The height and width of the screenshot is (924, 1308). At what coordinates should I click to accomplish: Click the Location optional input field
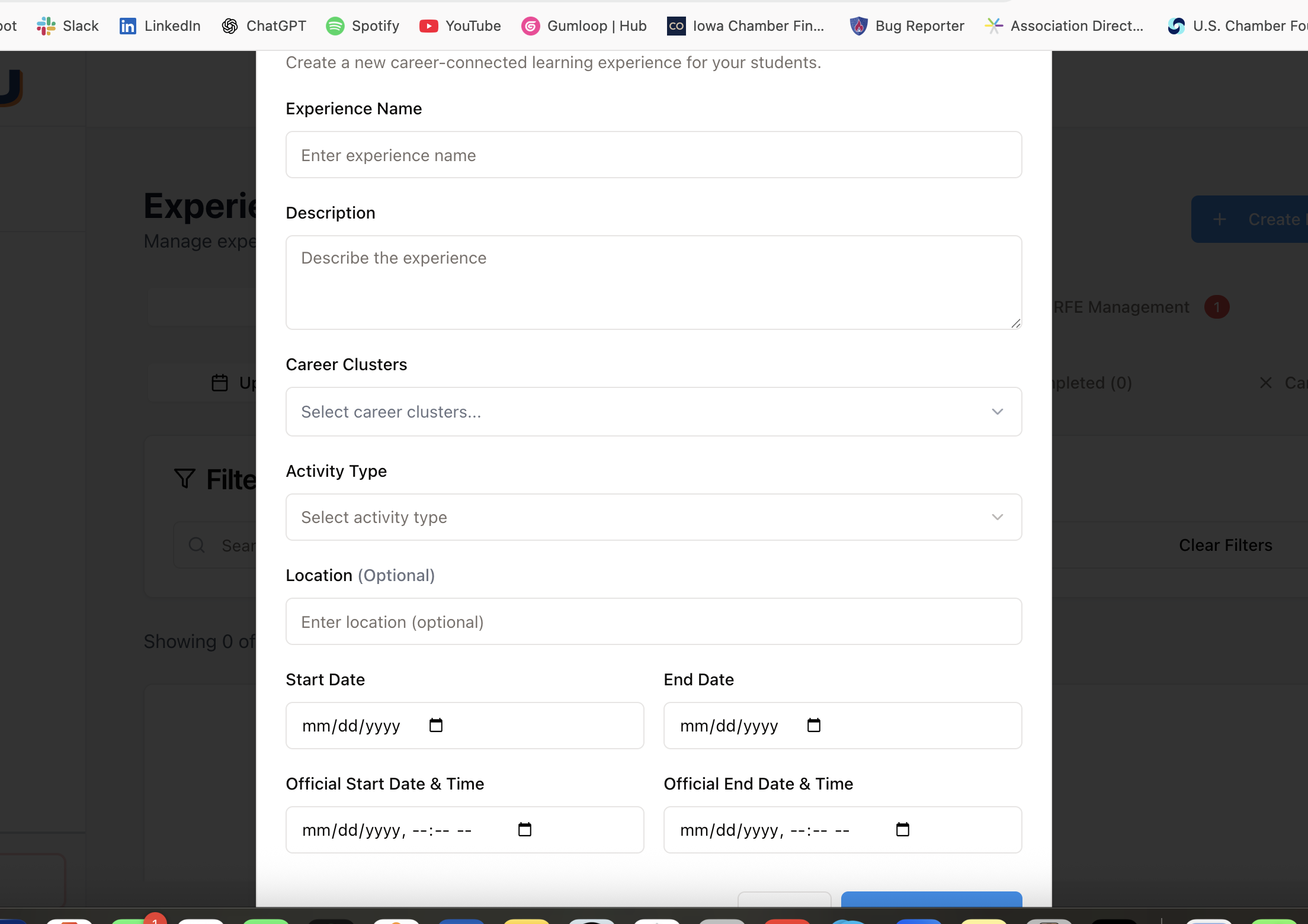[653, 622]
